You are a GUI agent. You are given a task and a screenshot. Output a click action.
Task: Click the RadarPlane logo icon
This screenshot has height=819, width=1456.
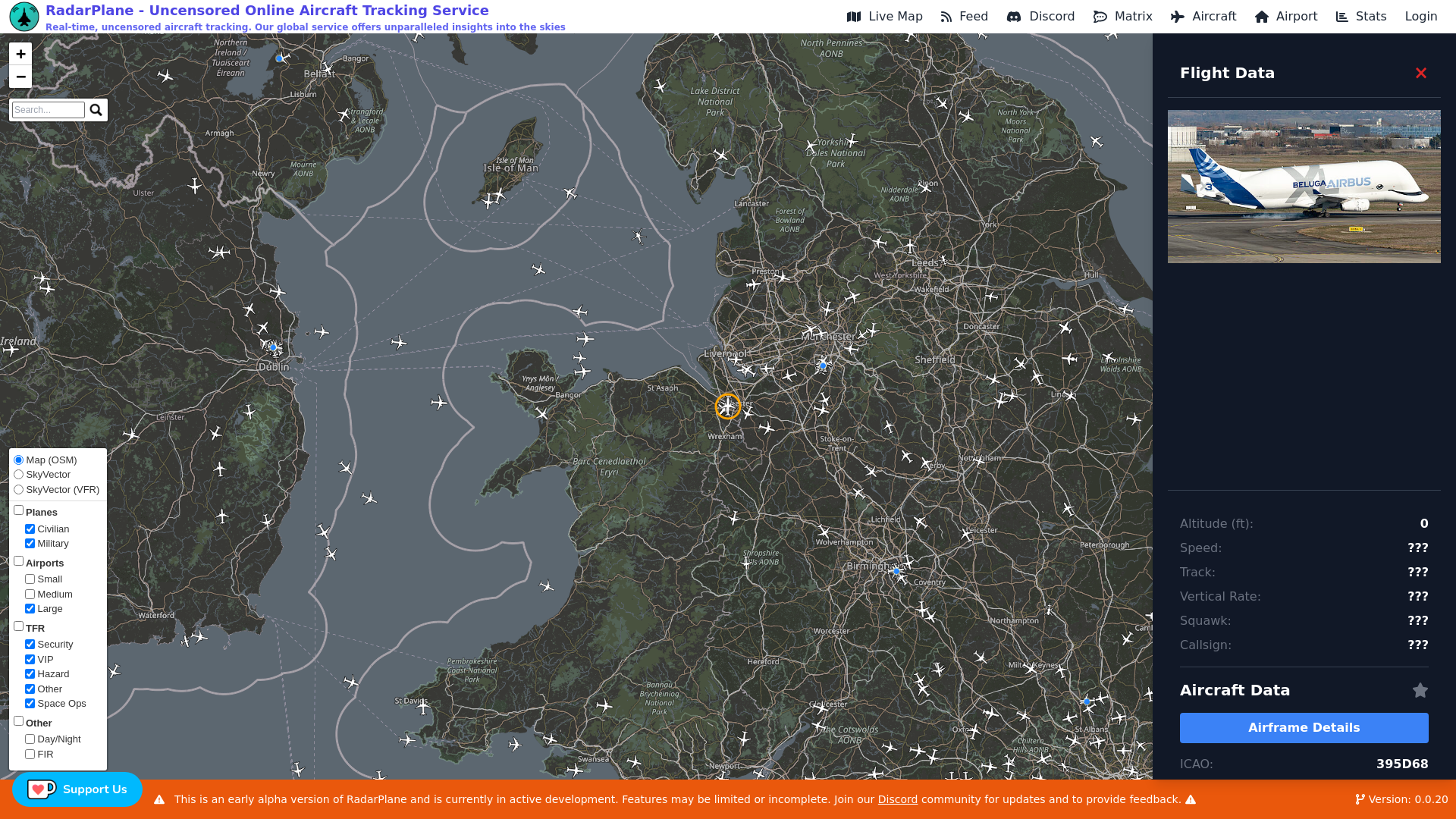pos(24,17)
